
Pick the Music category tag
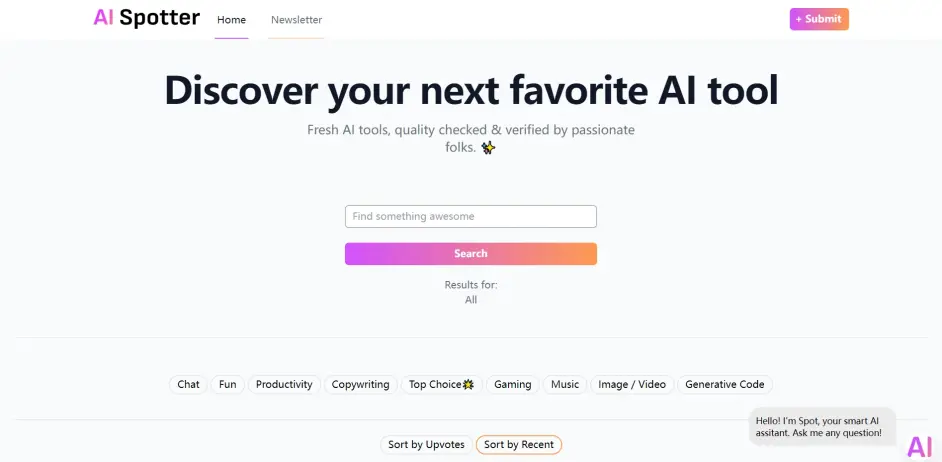pos(565,384)
